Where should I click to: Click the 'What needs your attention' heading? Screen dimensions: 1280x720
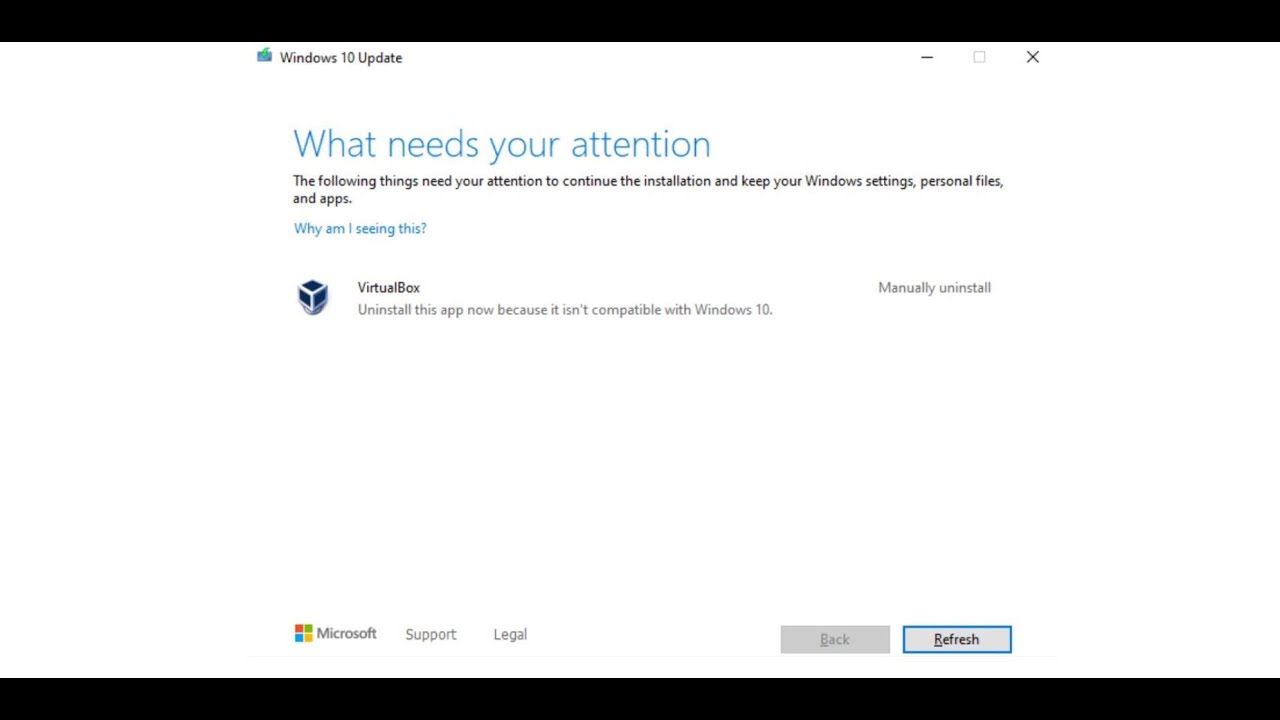pos(502,144)
